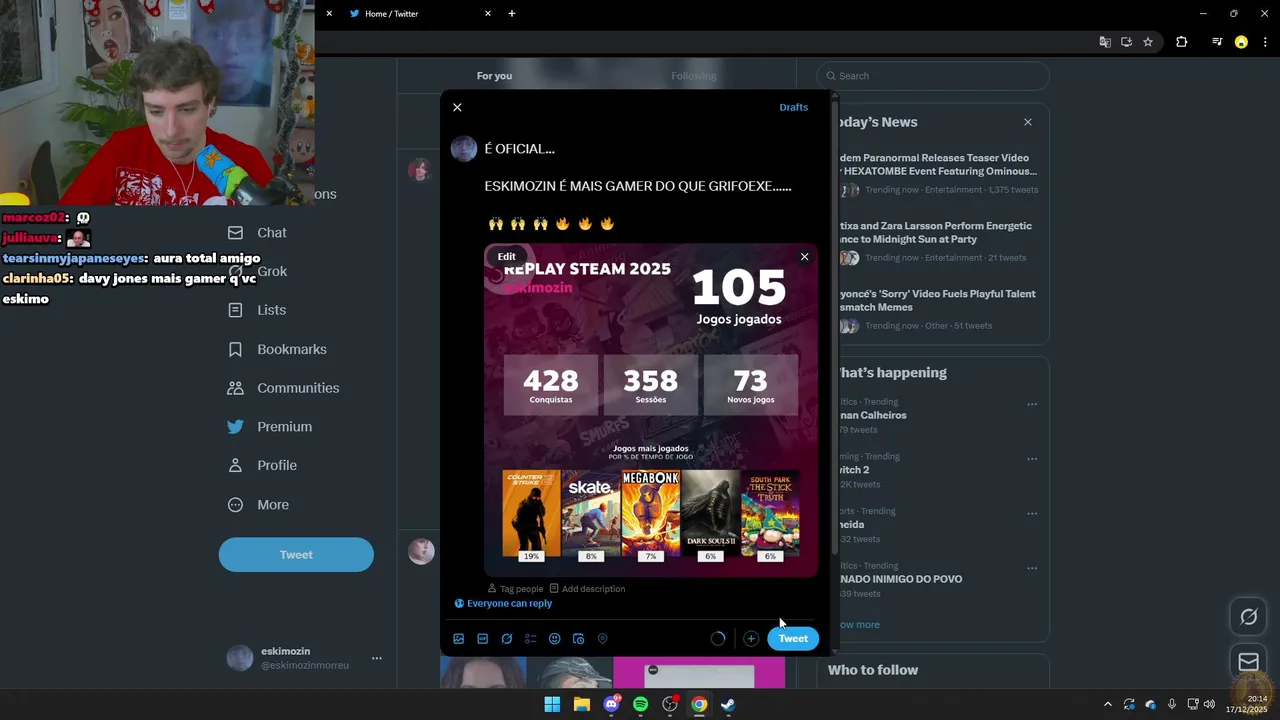Open options for the Calheiros trend

(1032, 405)
